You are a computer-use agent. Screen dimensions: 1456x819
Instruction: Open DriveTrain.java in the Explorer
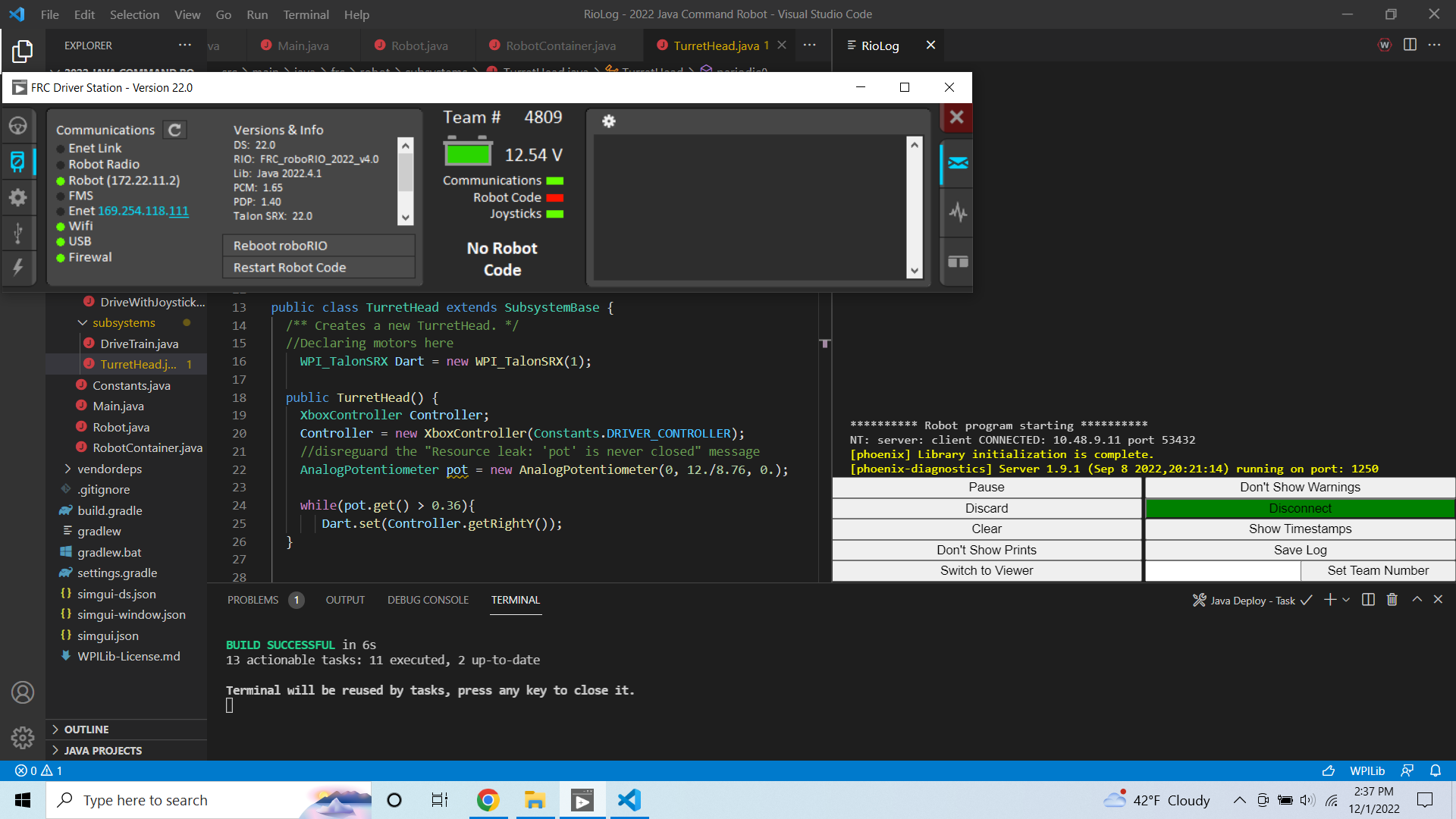[x=140, y=344]
